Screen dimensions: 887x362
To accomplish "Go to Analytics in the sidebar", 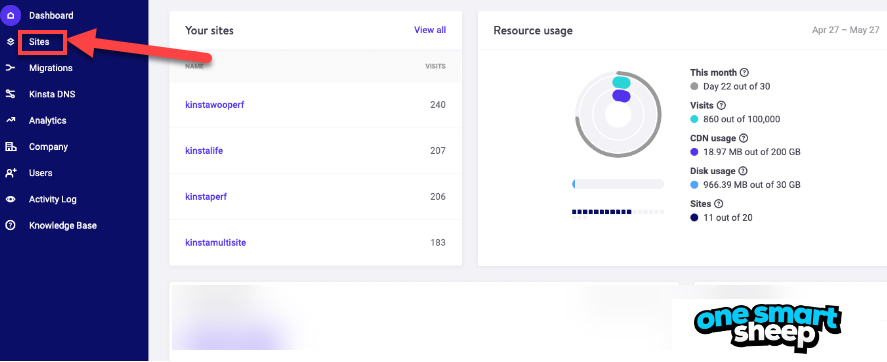I will (x=48, y=120).
